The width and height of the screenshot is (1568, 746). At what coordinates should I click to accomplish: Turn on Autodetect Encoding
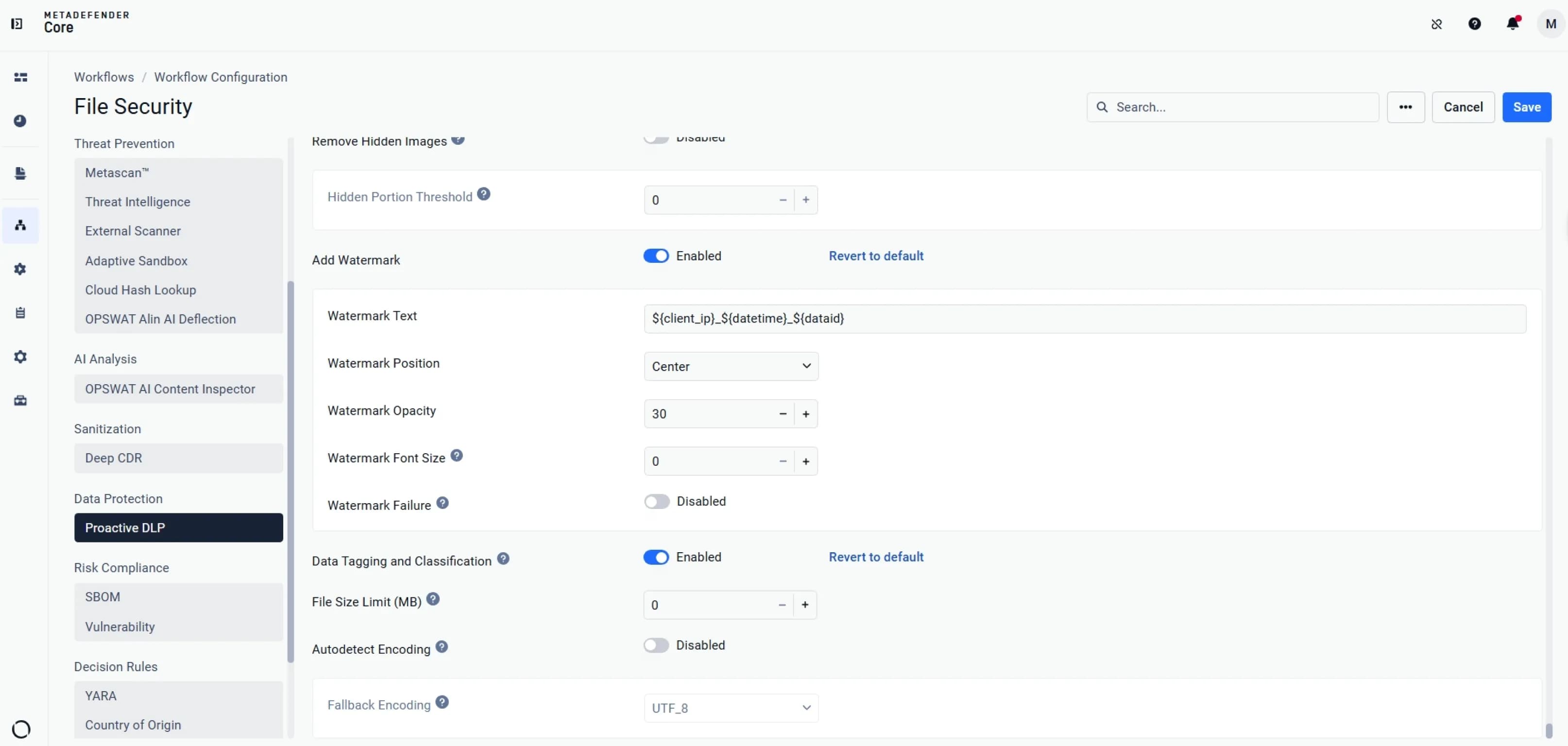tap(656, 645)
